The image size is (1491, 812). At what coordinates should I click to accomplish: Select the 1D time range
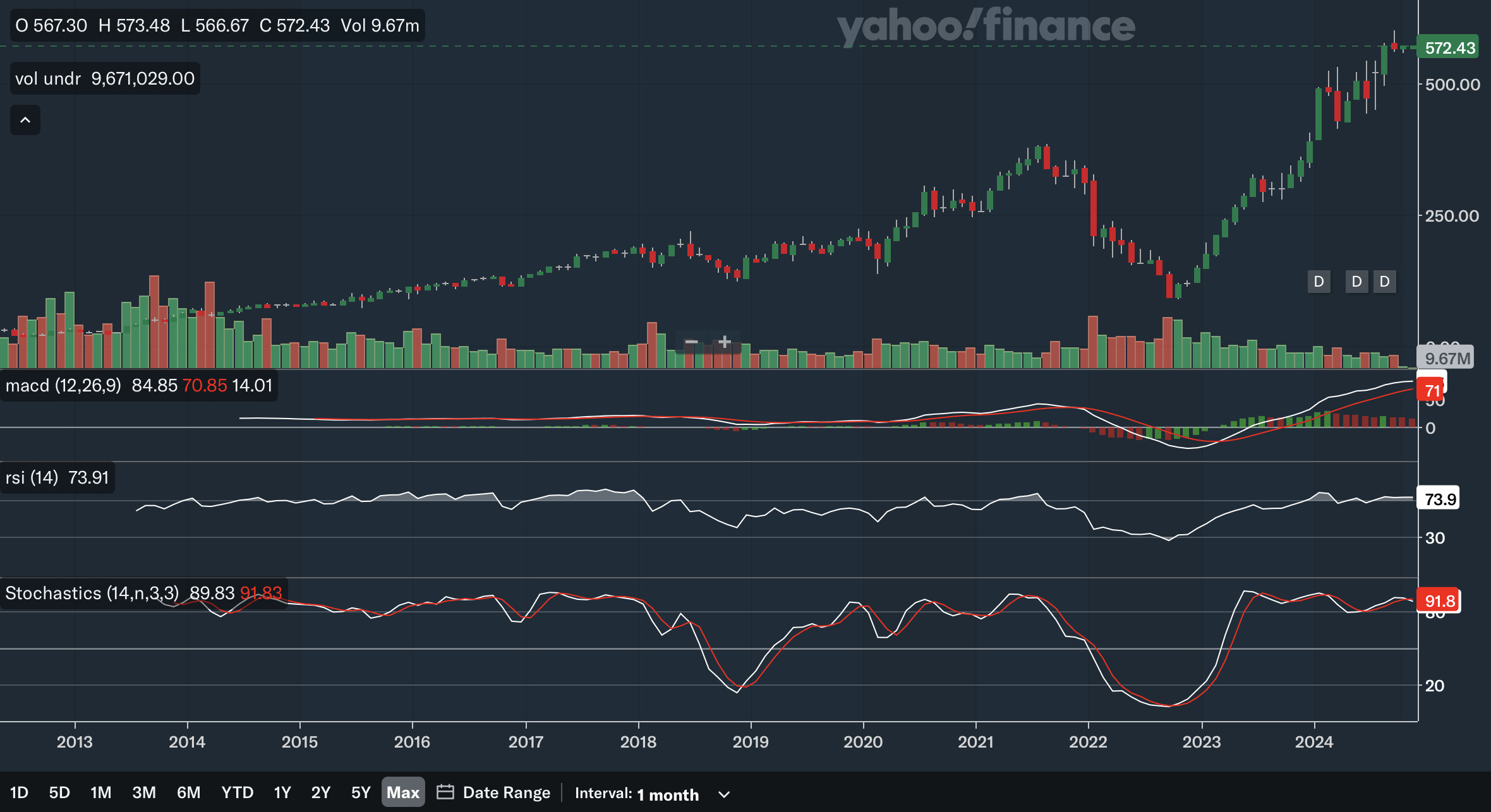[19, 792]
